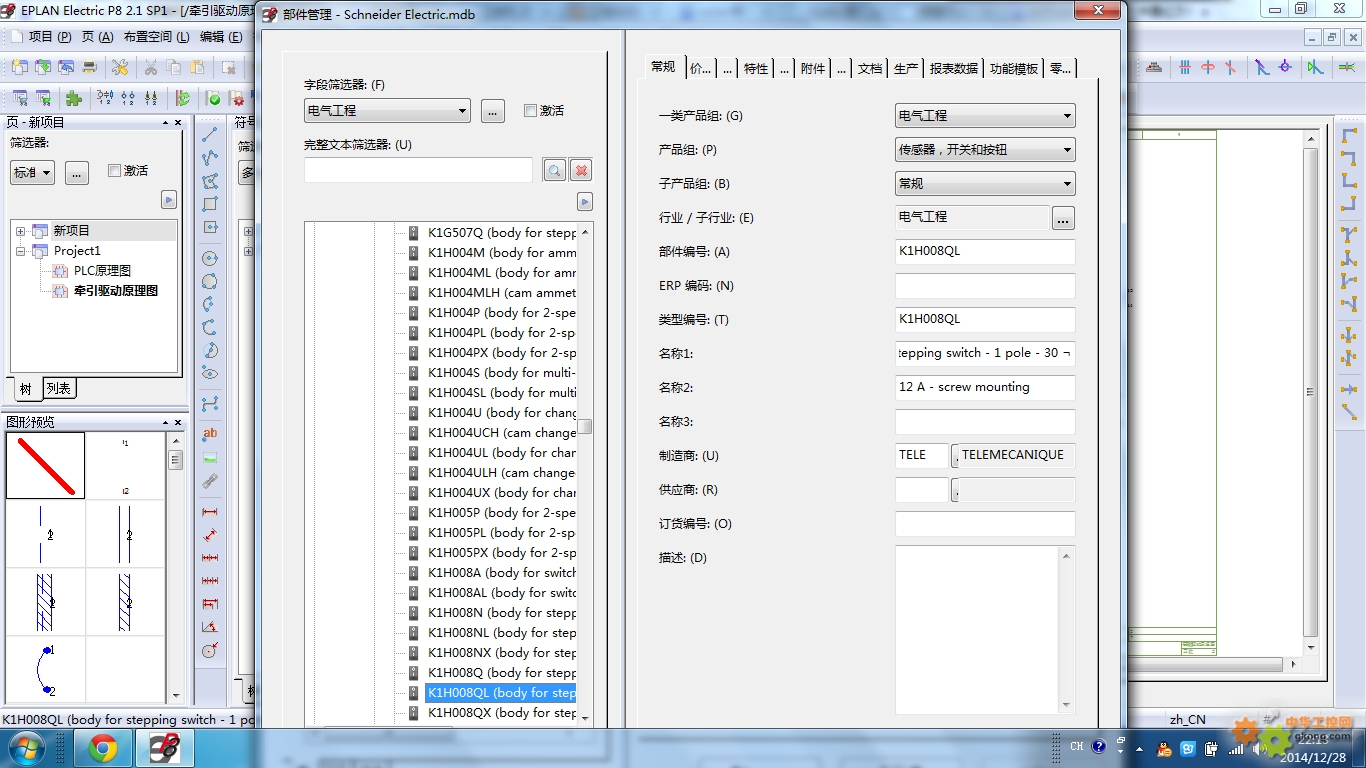The height and width of the screenshot is (768, 1366).
Task: Collapse the Project1 tree node
Action: [20, 251]
